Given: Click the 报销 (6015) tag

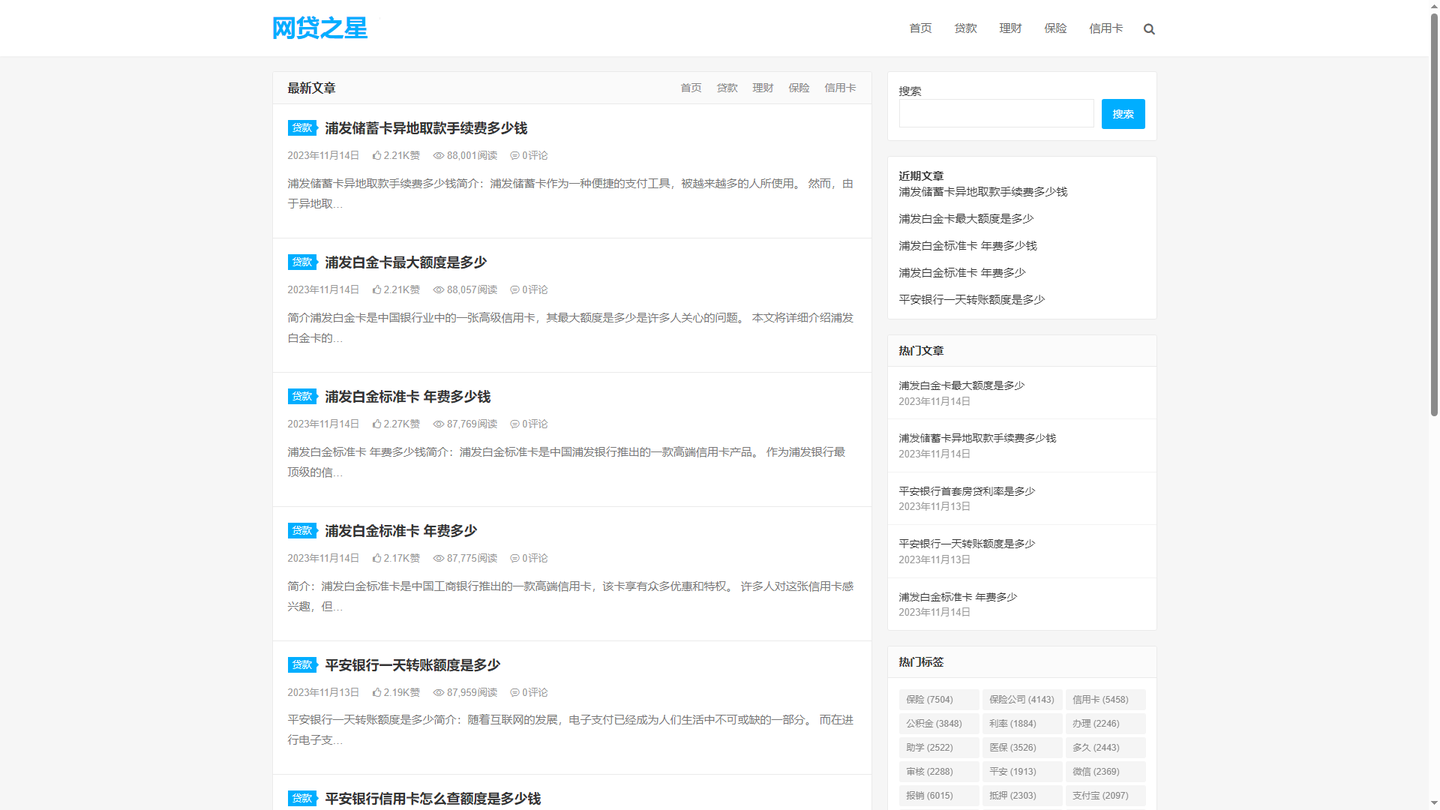Looking at the screenshot, I should [938, 796].
